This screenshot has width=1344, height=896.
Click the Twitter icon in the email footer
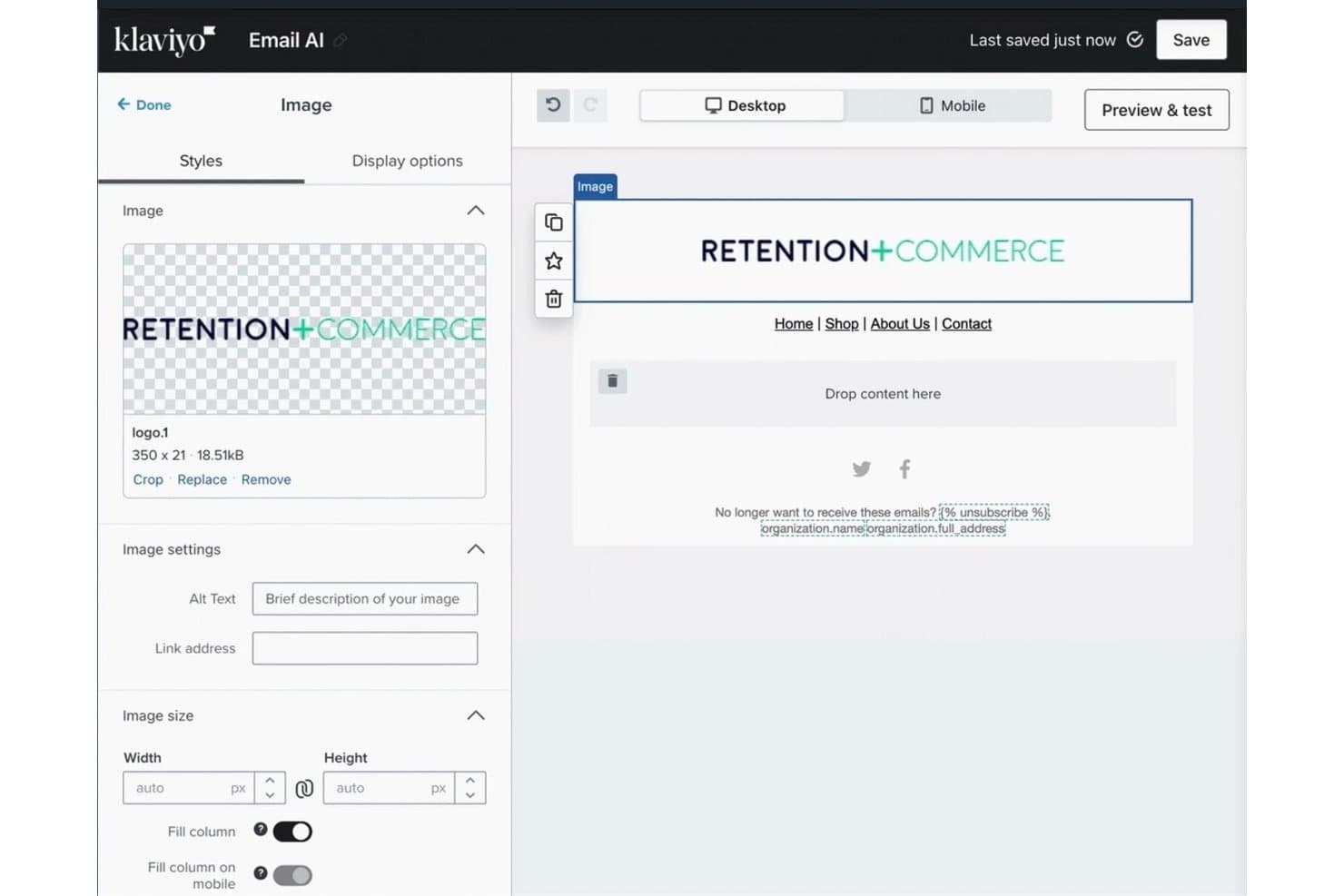click(x=862, y=469)
